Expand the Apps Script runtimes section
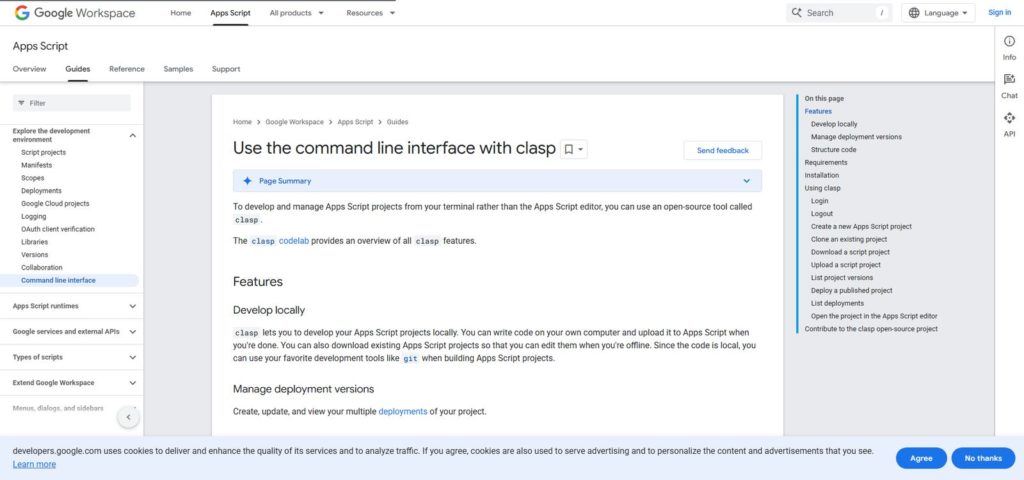 pyautogui.click(x=133, y=306)
